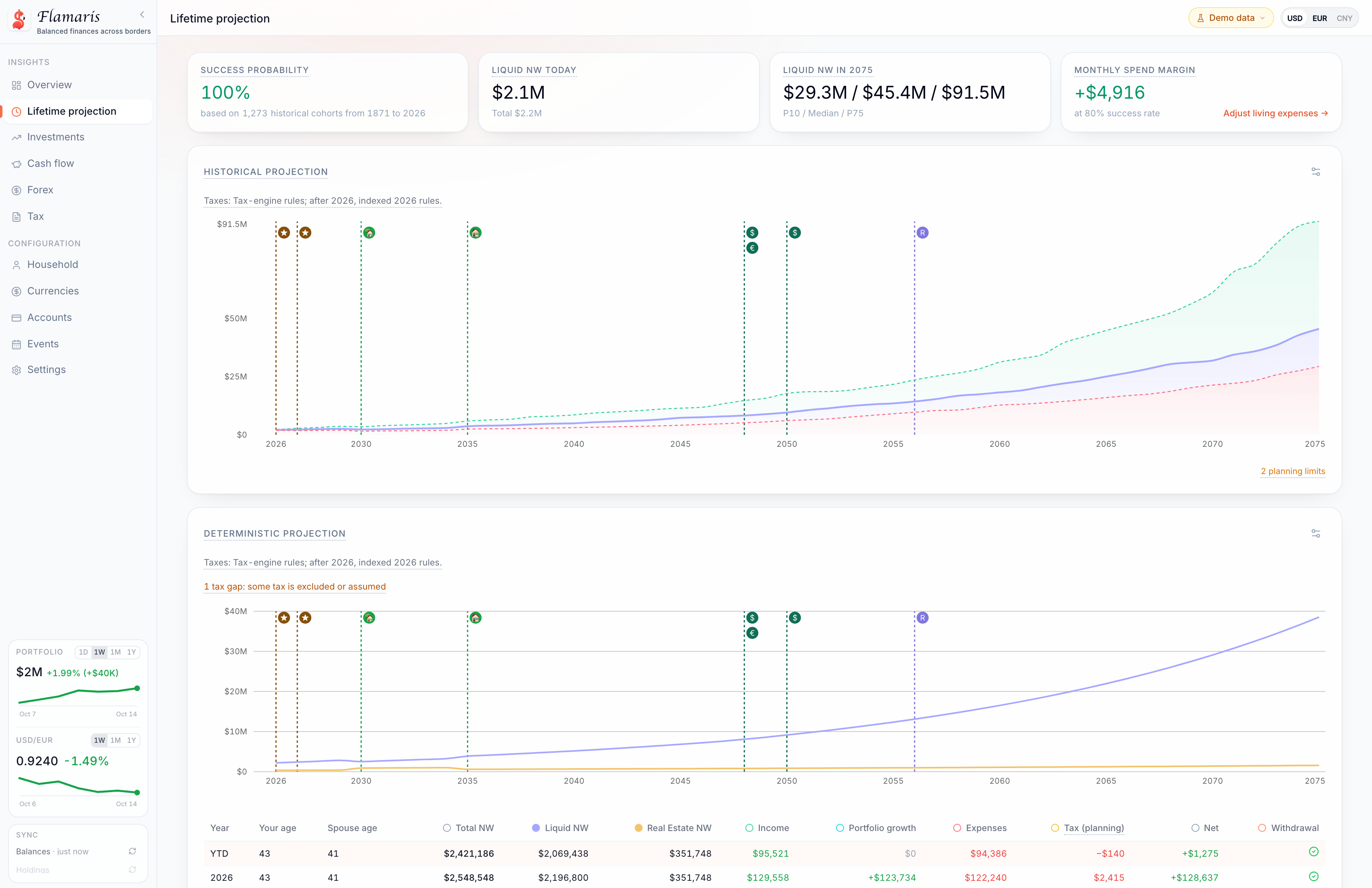
Task: Click the R marker in deterministic chart
Action: (922, 618)
